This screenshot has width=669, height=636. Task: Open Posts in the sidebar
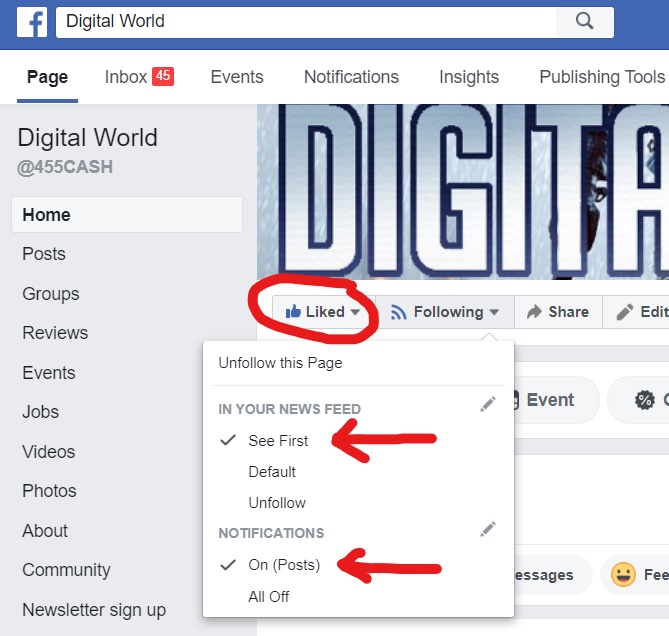click(x=44, y=254)
